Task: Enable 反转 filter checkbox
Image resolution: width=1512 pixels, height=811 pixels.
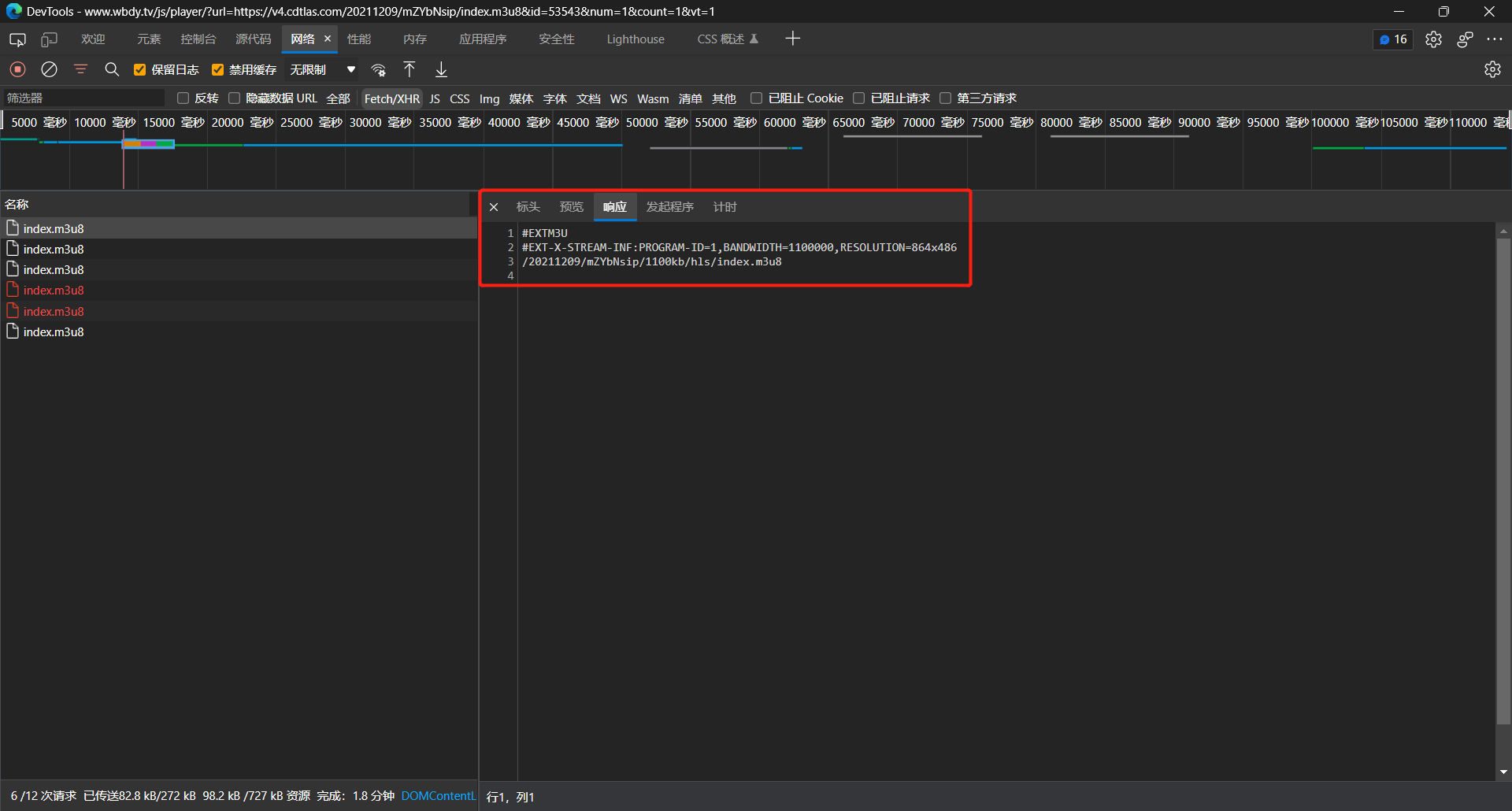Action: point(183,98)
